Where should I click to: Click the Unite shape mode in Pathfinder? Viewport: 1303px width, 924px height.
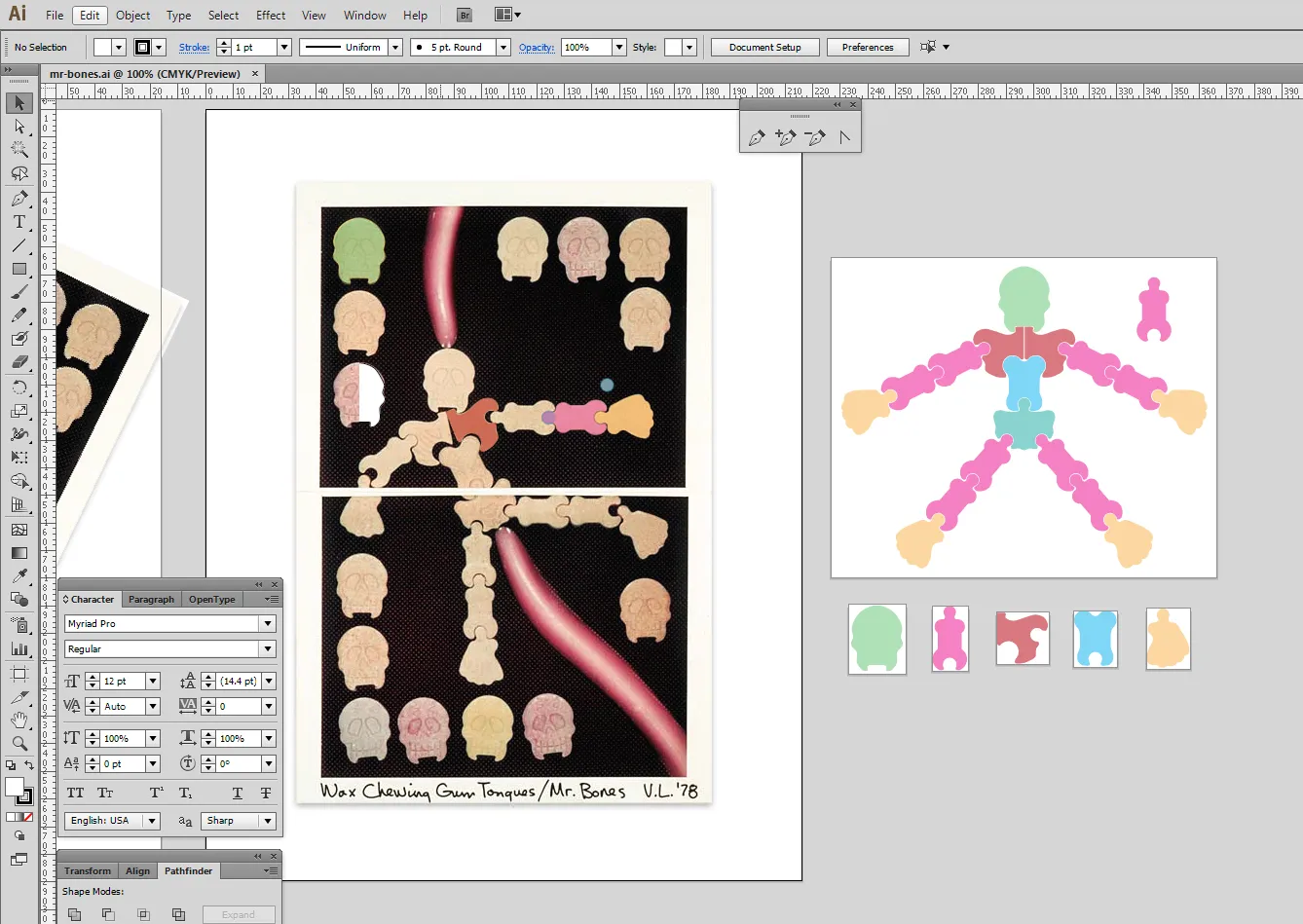pos(75,914)
